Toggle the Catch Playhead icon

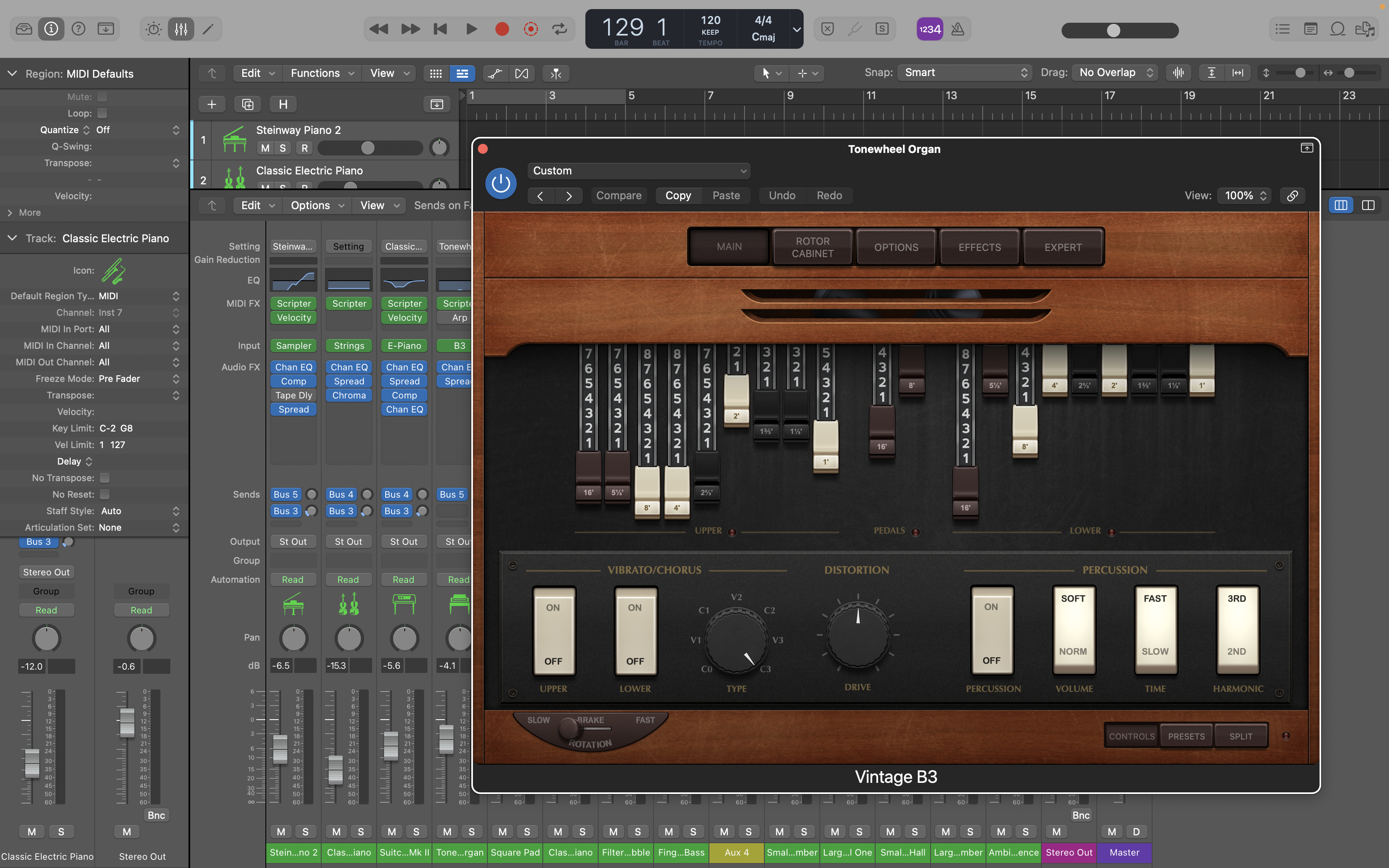click(x=556, y=73)
